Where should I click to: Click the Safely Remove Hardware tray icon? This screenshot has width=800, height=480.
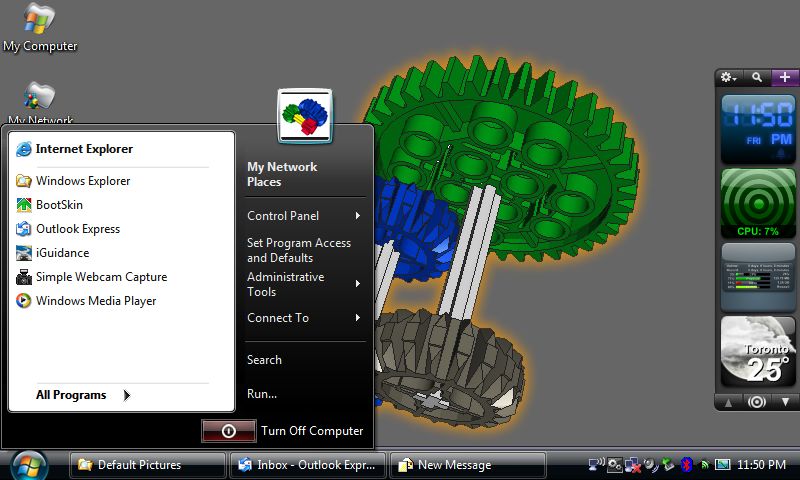click(x=668, y=465)
